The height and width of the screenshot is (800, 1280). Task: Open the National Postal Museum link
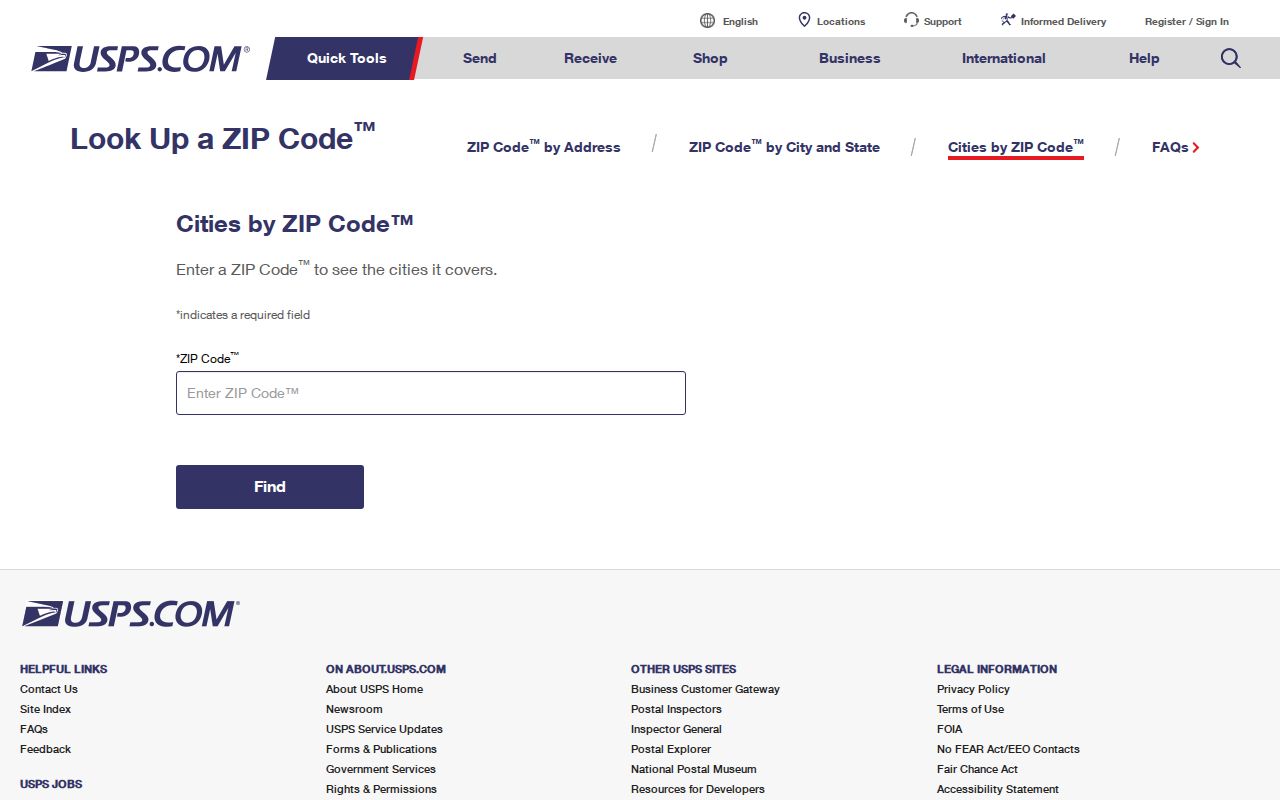point(694,769)
